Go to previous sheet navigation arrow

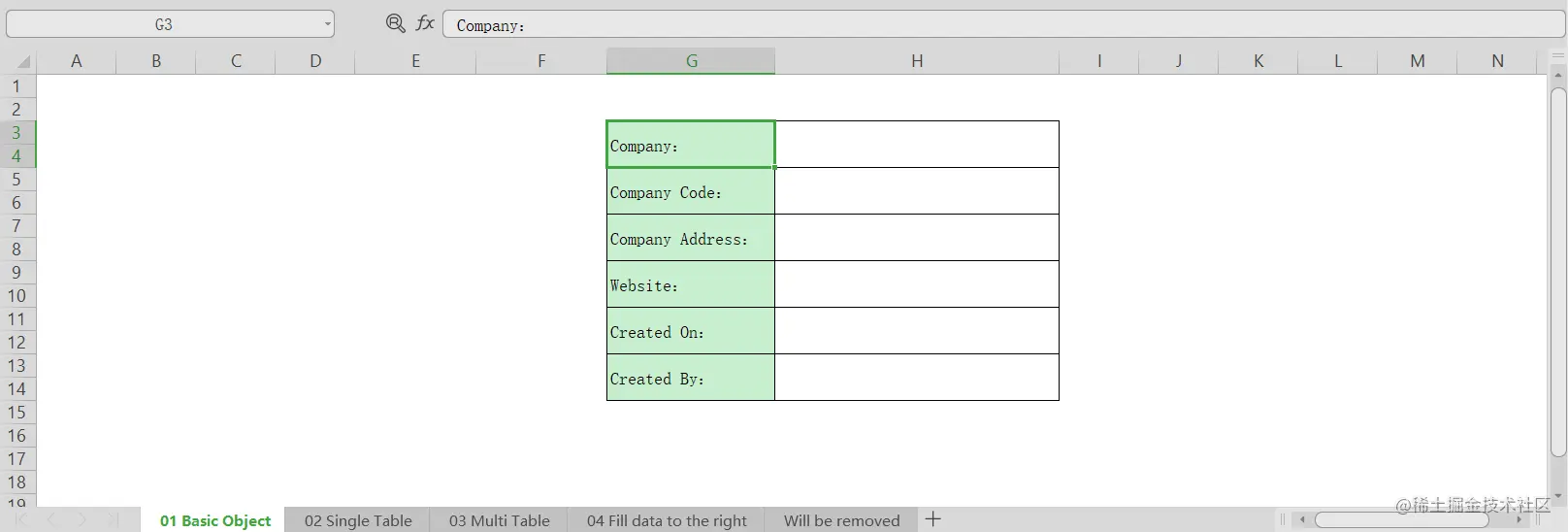[x=51, y=520]
